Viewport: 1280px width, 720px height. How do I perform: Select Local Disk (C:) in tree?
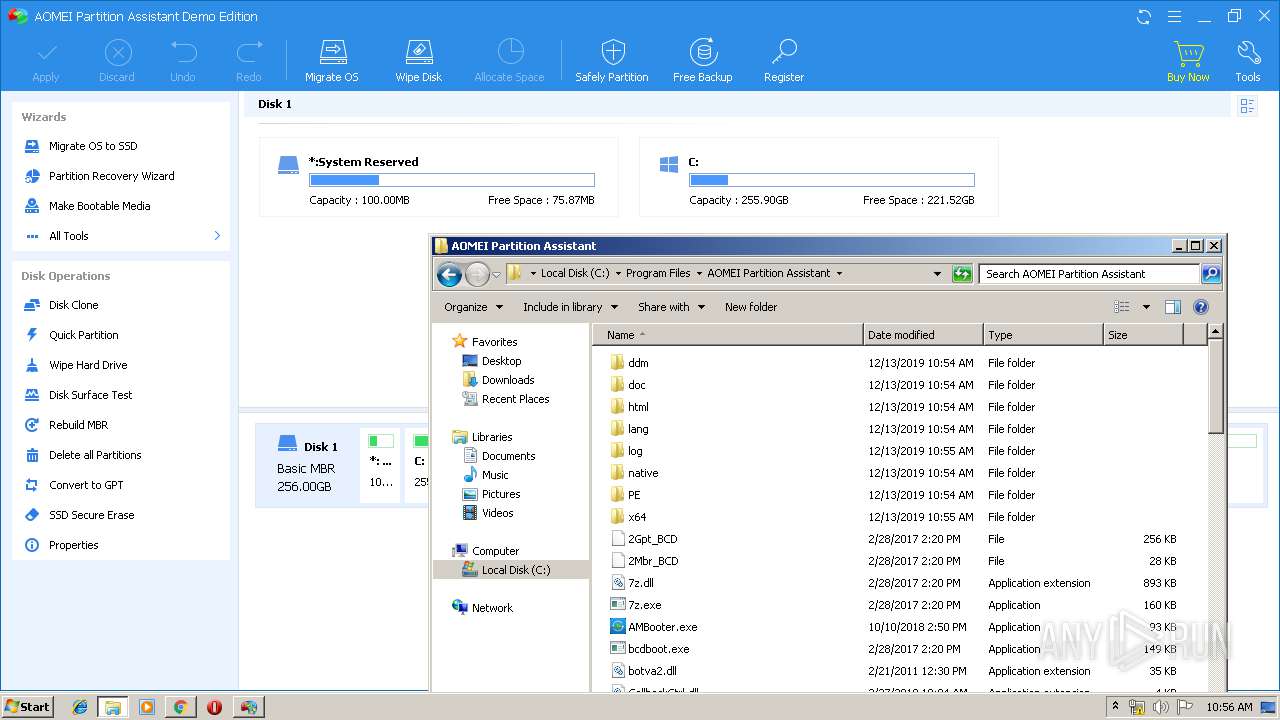[x=506, y=570]
